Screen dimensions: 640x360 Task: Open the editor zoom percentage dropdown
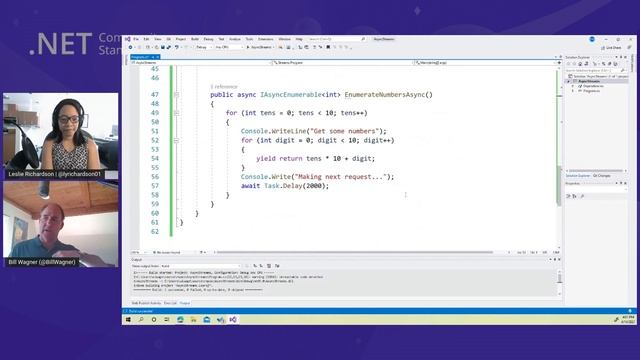[138, 253]
